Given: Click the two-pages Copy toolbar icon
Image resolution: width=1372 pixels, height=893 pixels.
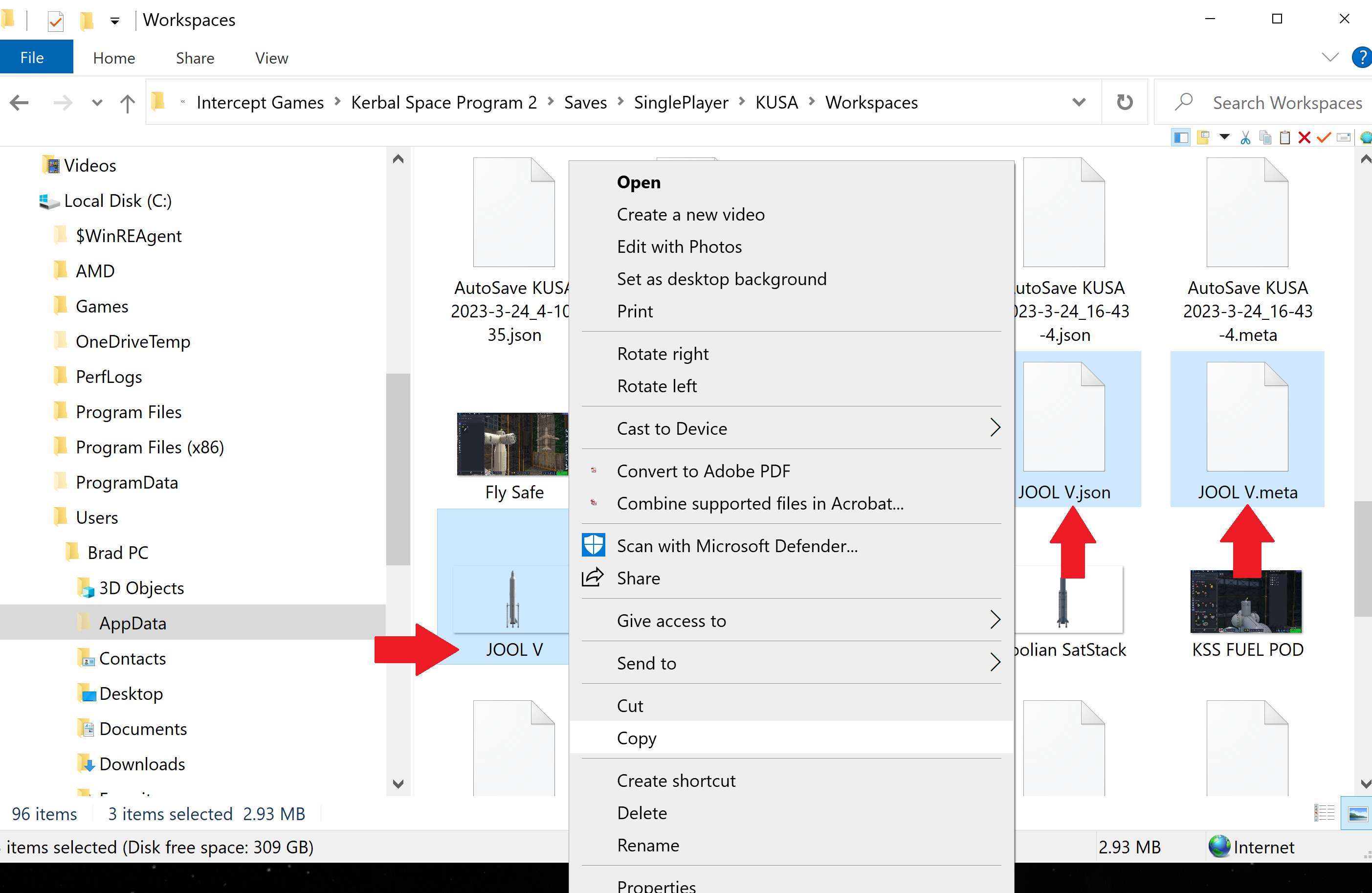Looking at the screenshot, I should (x=1265, y=137).
